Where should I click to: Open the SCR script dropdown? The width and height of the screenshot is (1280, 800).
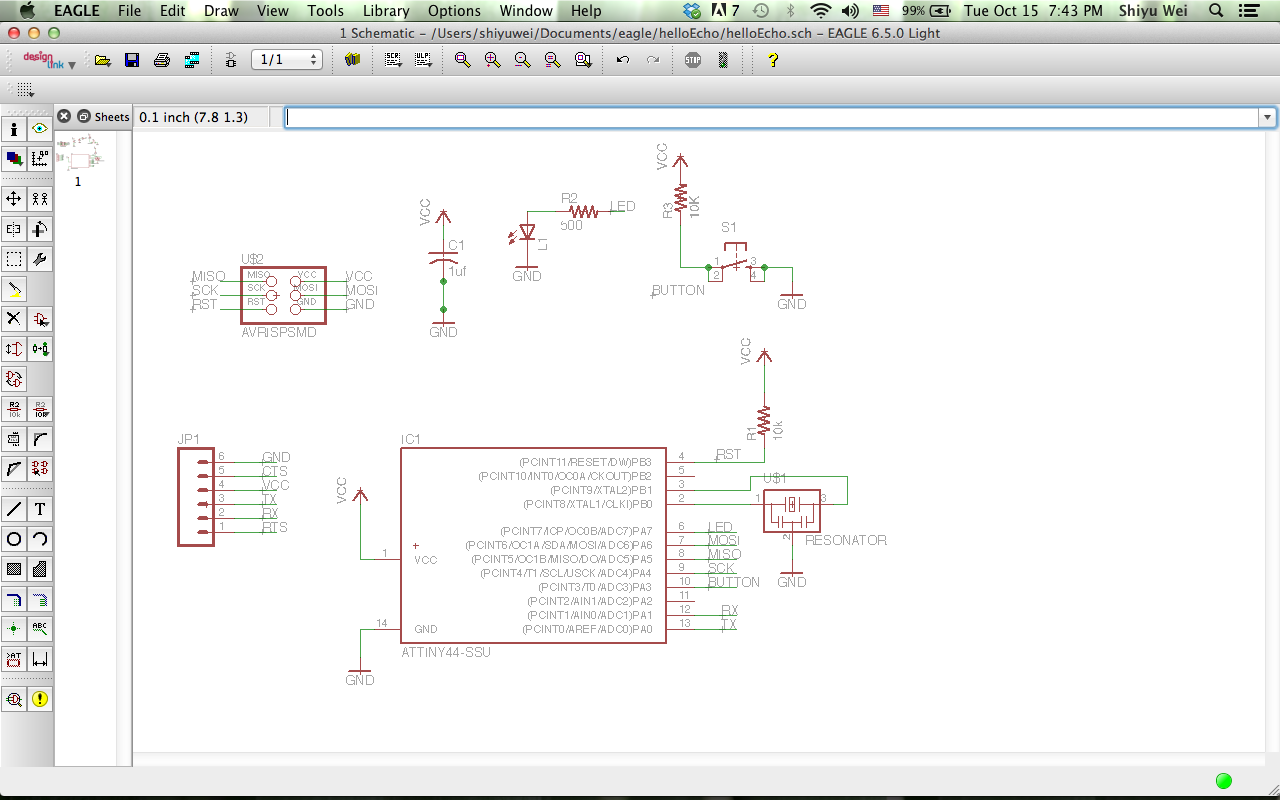(394, 60)
